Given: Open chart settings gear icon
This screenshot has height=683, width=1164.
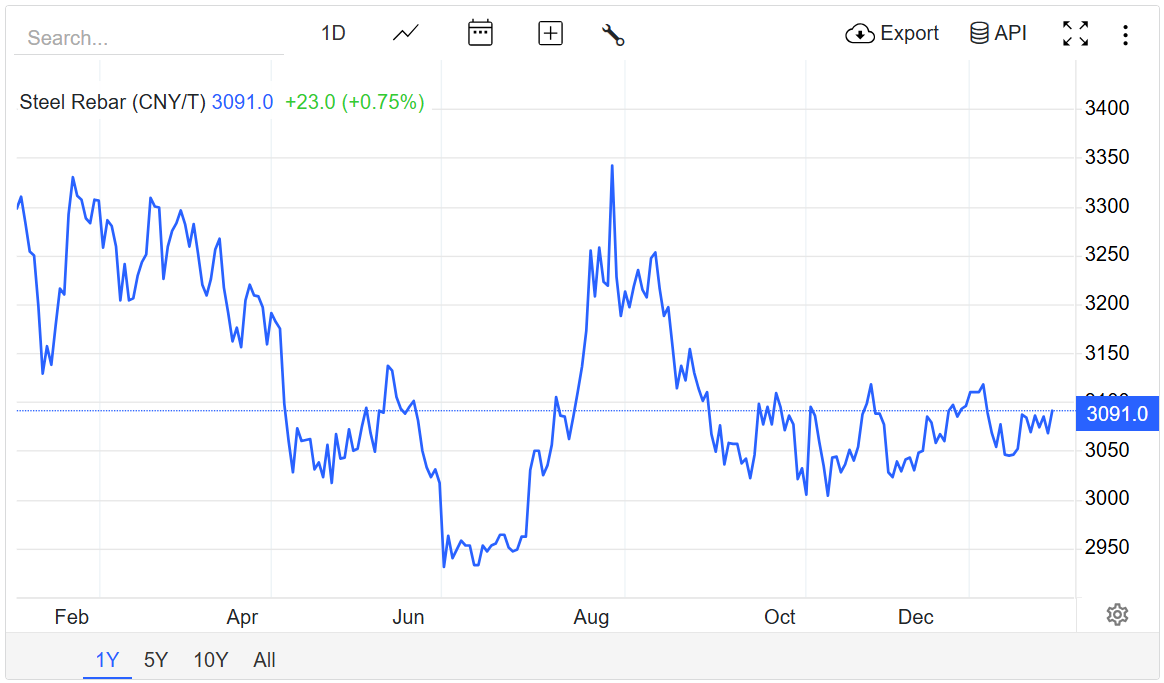Looking at the screenshot, I should [x=1117, y=615].
